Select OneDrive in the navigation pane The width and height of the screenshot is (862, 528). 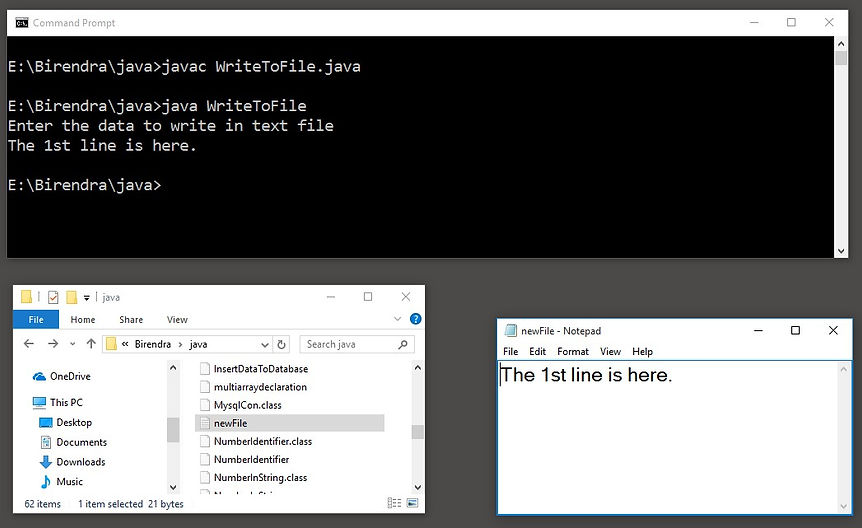70,376
